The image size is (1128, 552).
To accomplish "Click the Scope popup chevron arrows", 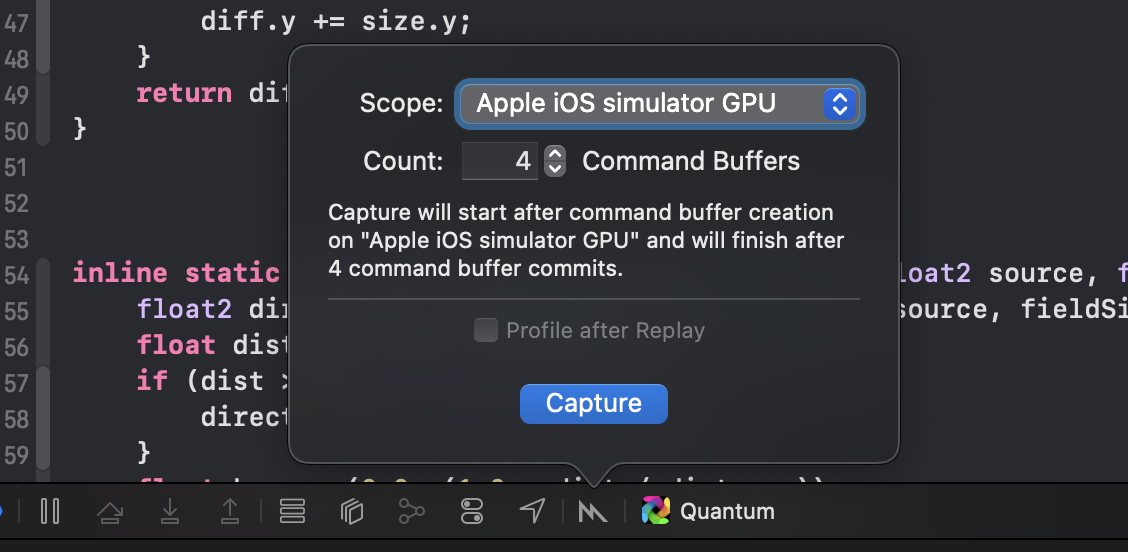I will [839, 103].
